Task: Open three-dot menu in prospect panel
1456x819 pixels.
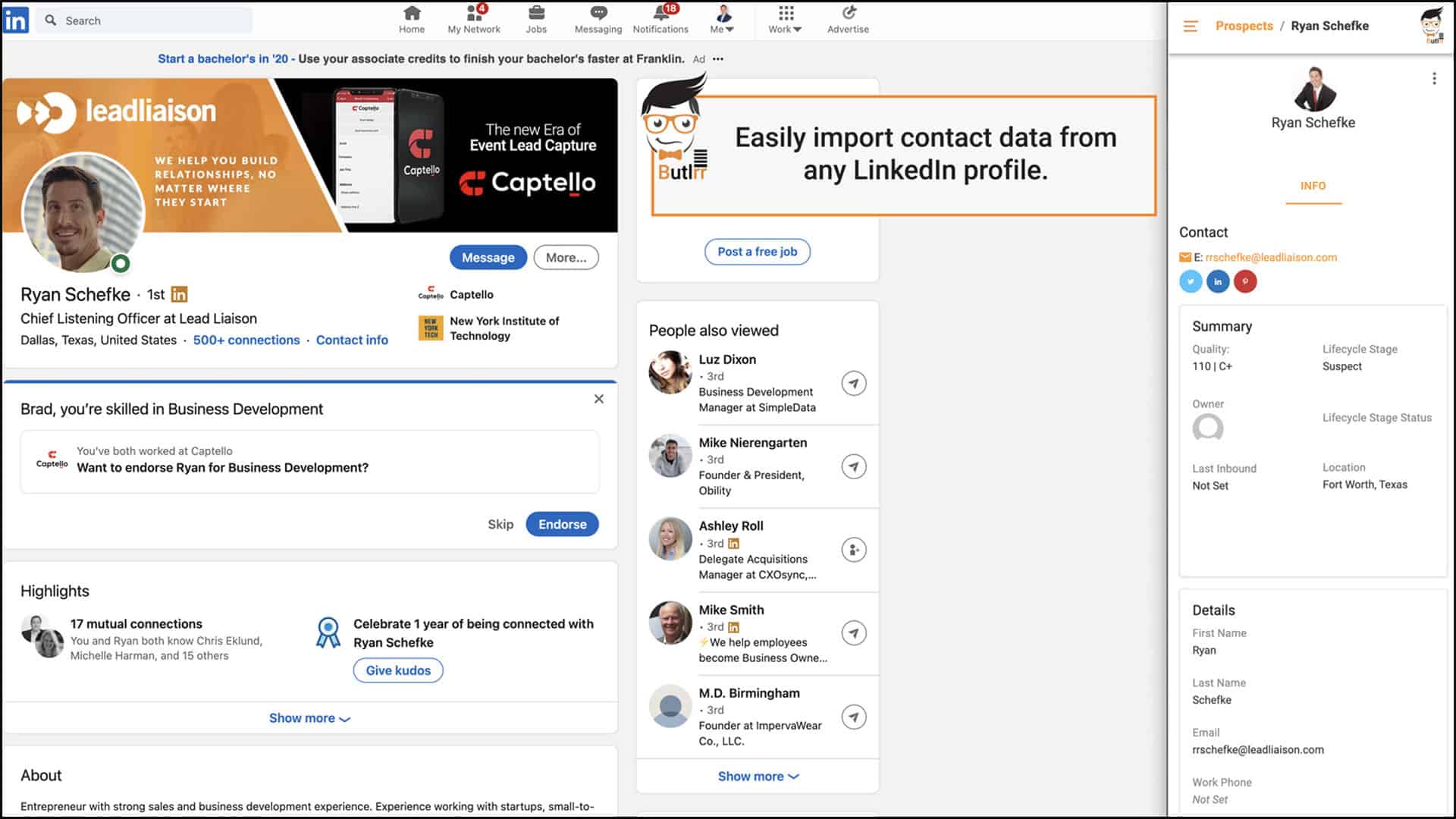Action: tap(1434, 79)
